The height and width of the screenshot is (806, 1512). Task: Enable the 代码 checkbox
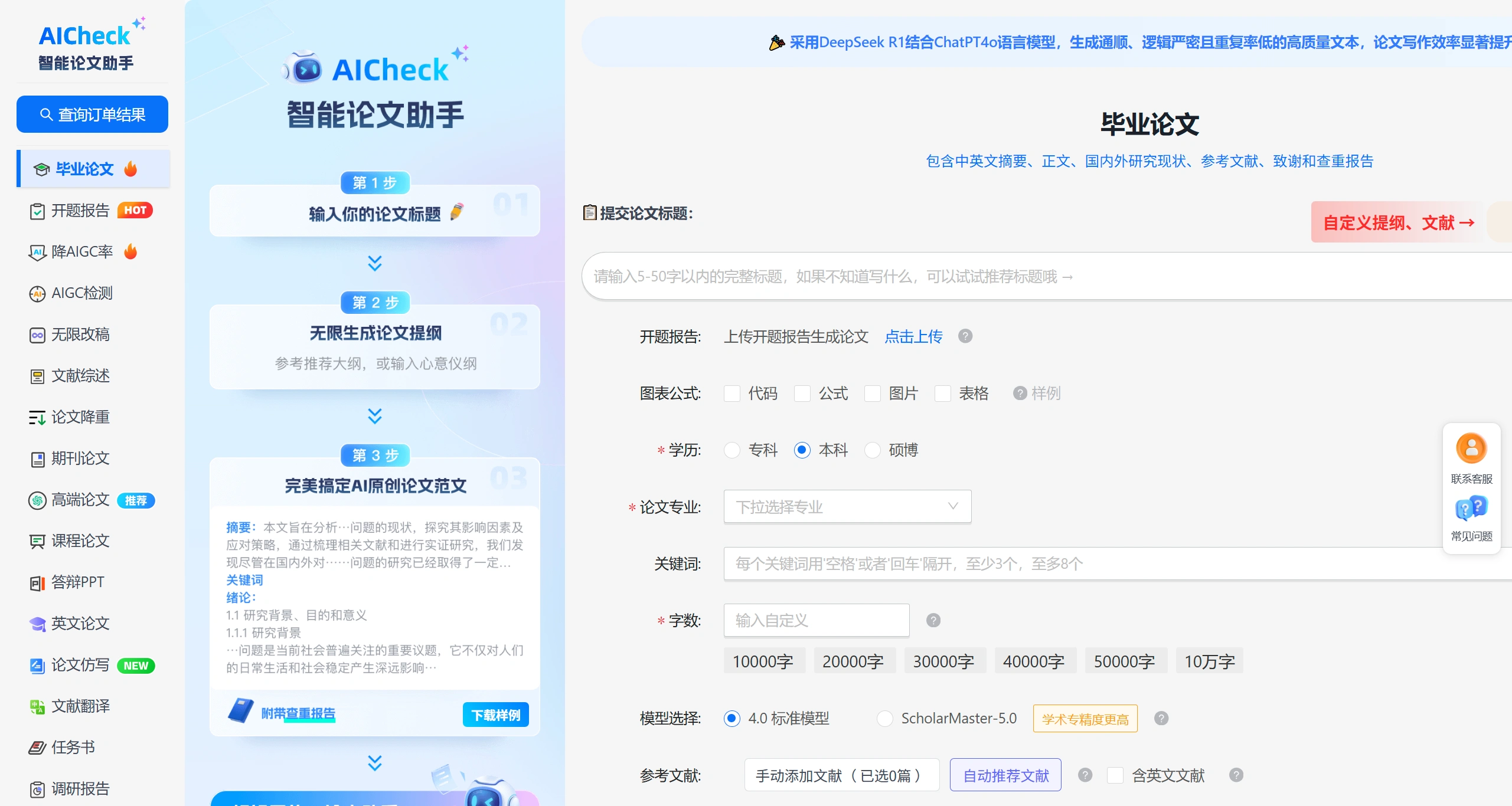click(x=732, y=394)
